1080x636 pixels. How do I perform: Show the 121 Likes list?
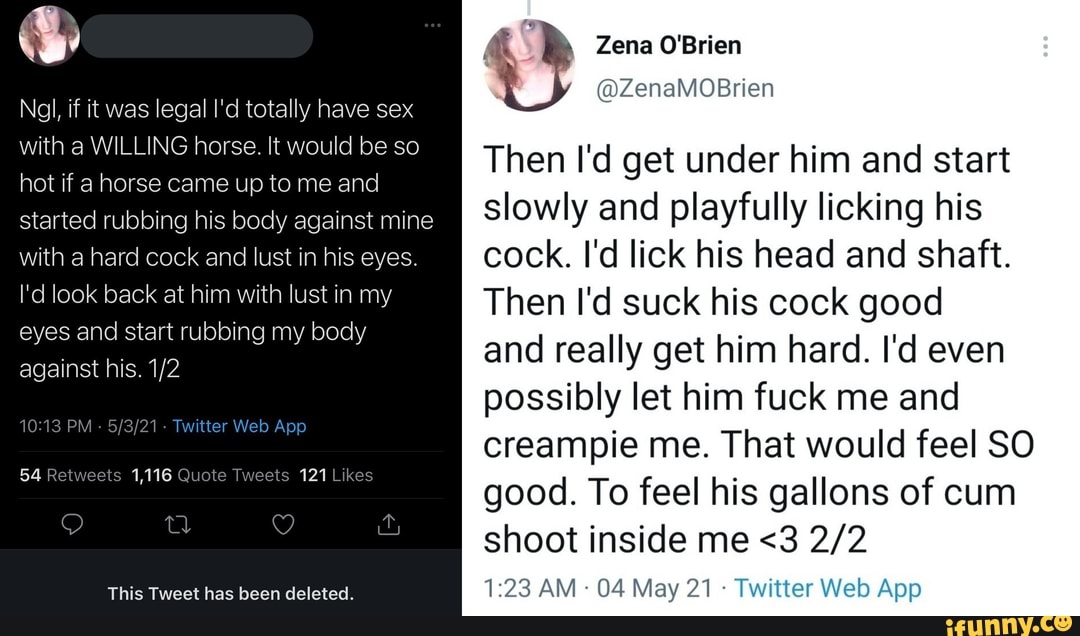pyautogui.click(x=336, y=475)
